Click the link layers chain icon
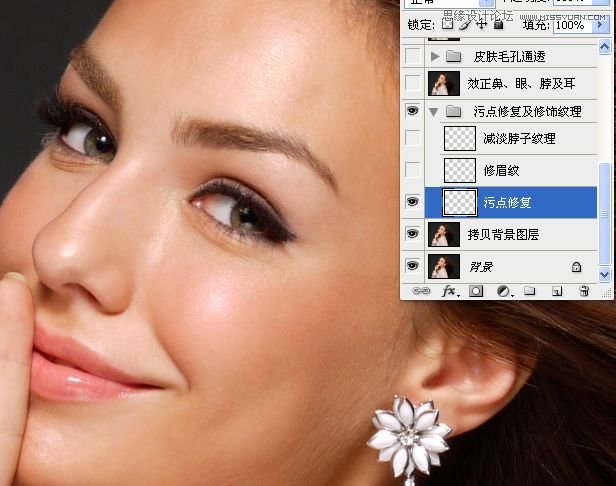The image size is (616, 486). click(x=420, y=291)
